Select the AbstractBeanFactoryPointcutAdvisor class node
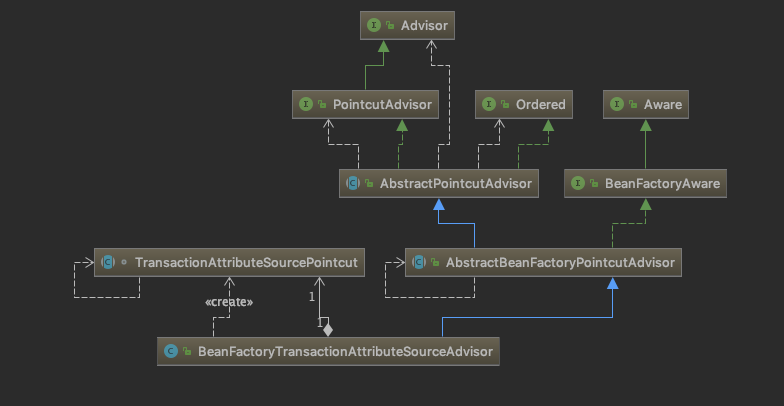The image size is (784, 406). (x=544, y=262)
